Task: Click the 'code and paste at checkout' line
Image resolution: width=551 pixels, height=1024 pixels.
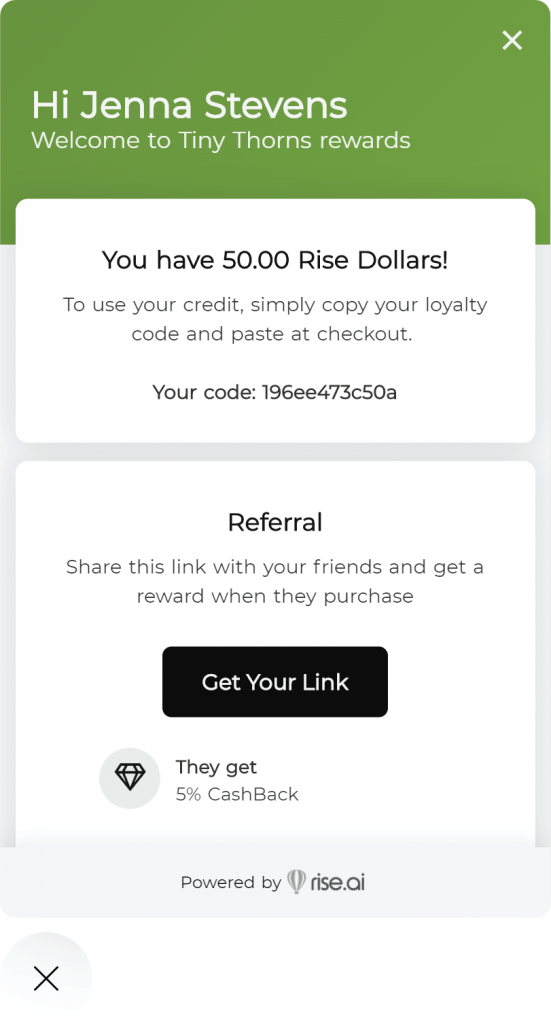Action: 272,334
